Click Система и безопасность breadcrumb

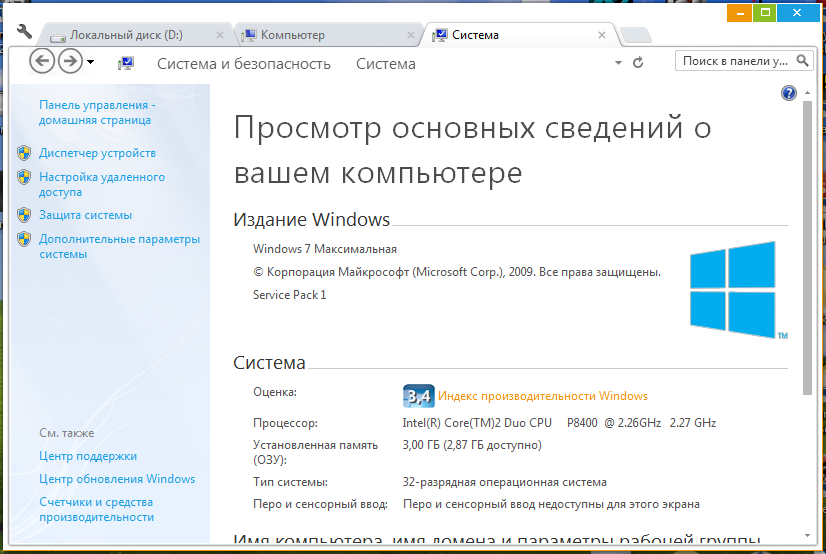(244, 64)
